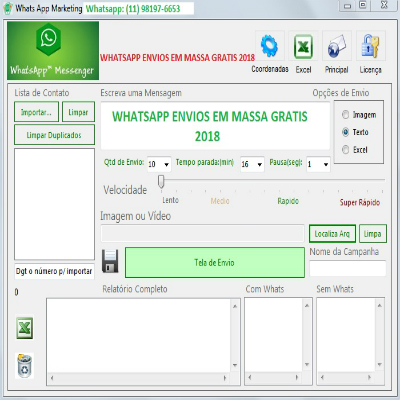400x400 pixels.
Task: Click the contact list box
Action: point(54,204)
